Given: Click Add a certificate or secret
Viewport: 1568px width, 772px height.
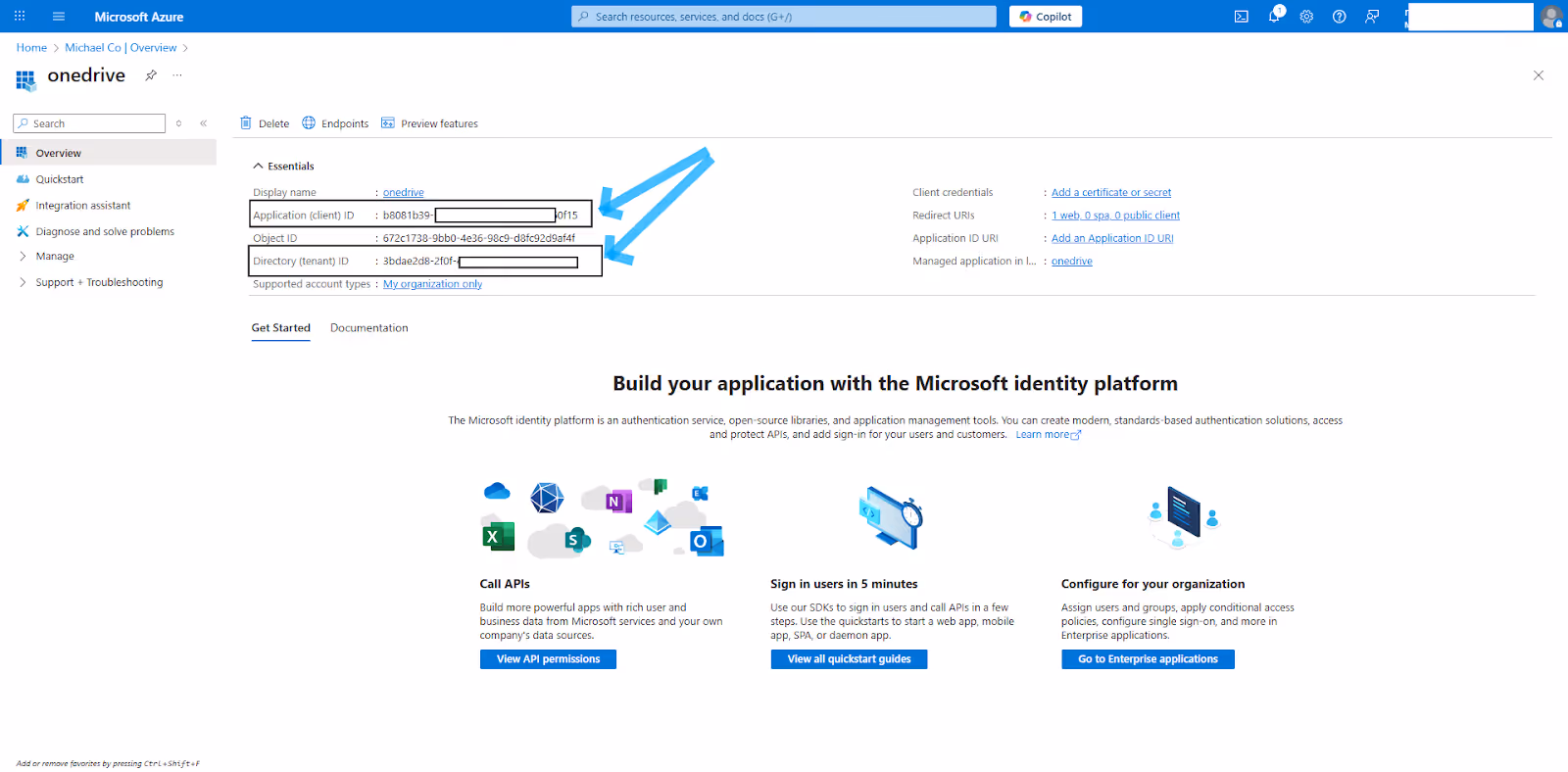Looking at the screenshot, I should pos(1111,193).
